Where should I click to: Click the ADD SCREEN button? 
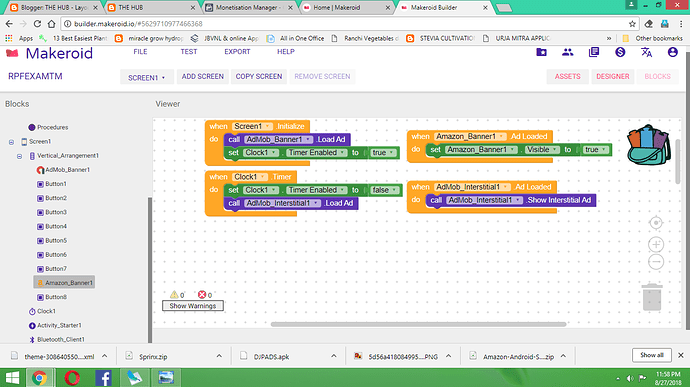coord(203,77)
